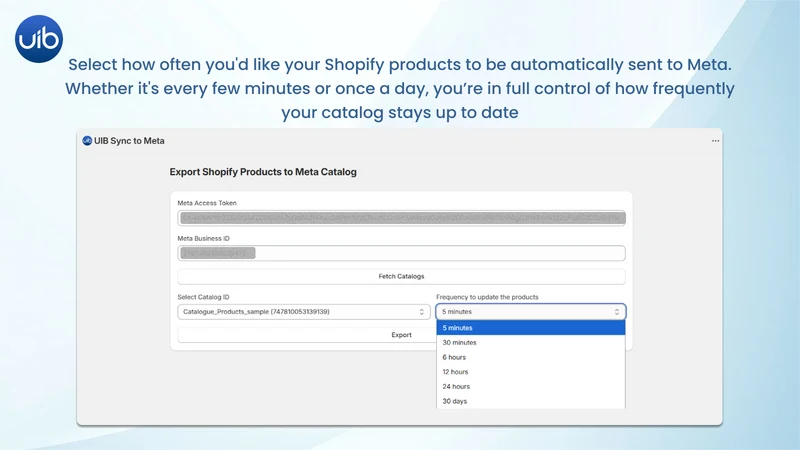Choose the 12 hours frequency

click(x=531, y=372)
